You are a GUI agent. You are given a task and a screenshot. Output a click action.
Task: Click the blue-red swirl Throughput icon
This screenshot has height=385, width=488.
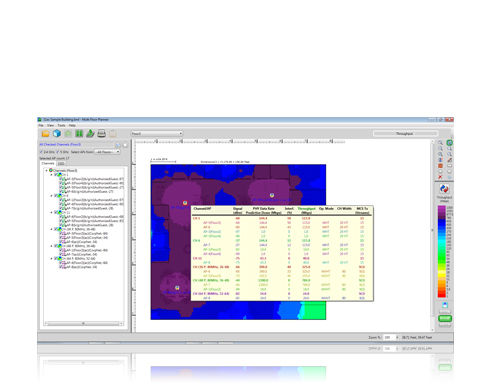pyautogui.click(x=444, y=189)
